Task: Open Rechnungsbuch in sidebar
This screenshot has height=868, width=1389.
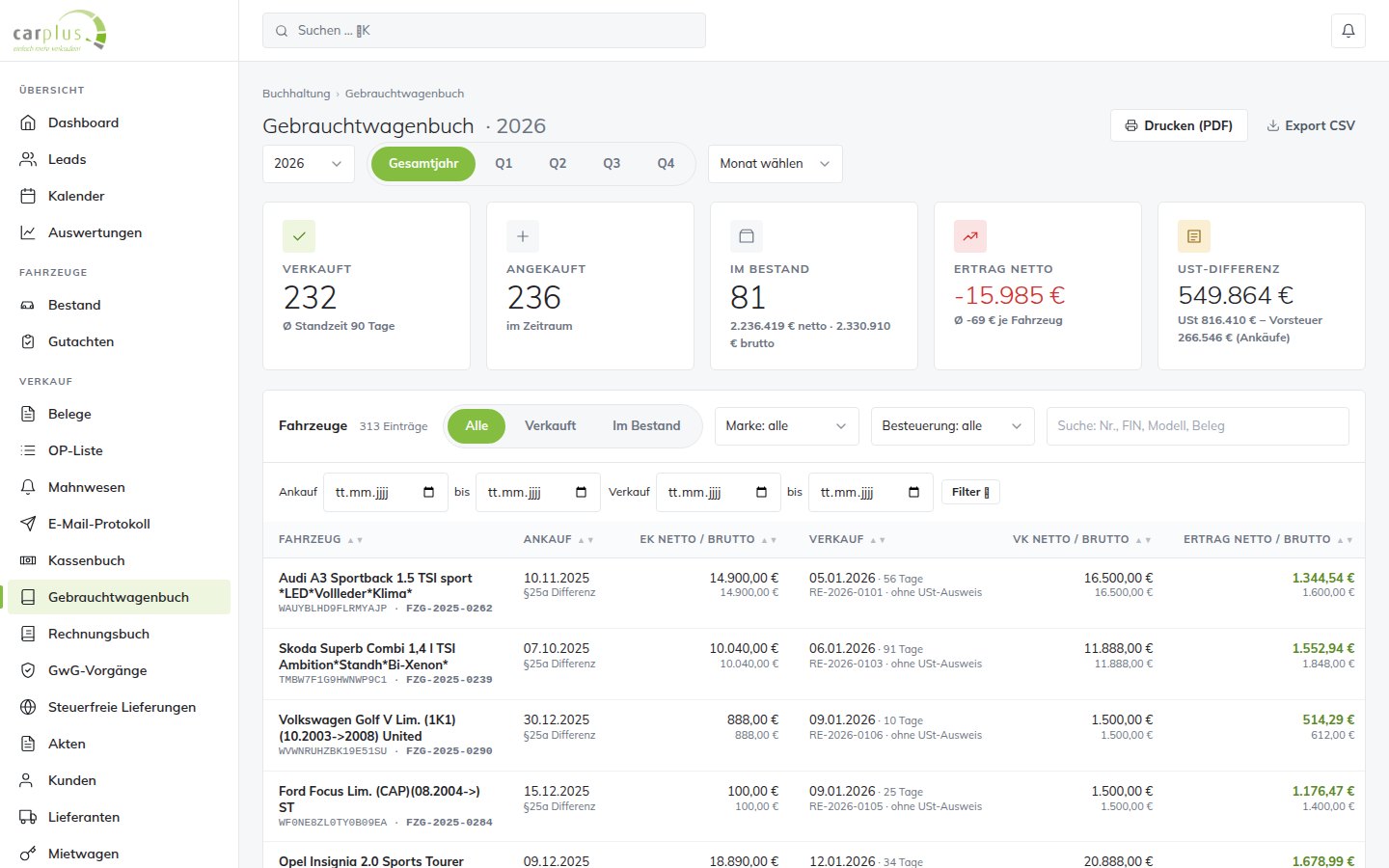Action: click(x=119, y=634)
